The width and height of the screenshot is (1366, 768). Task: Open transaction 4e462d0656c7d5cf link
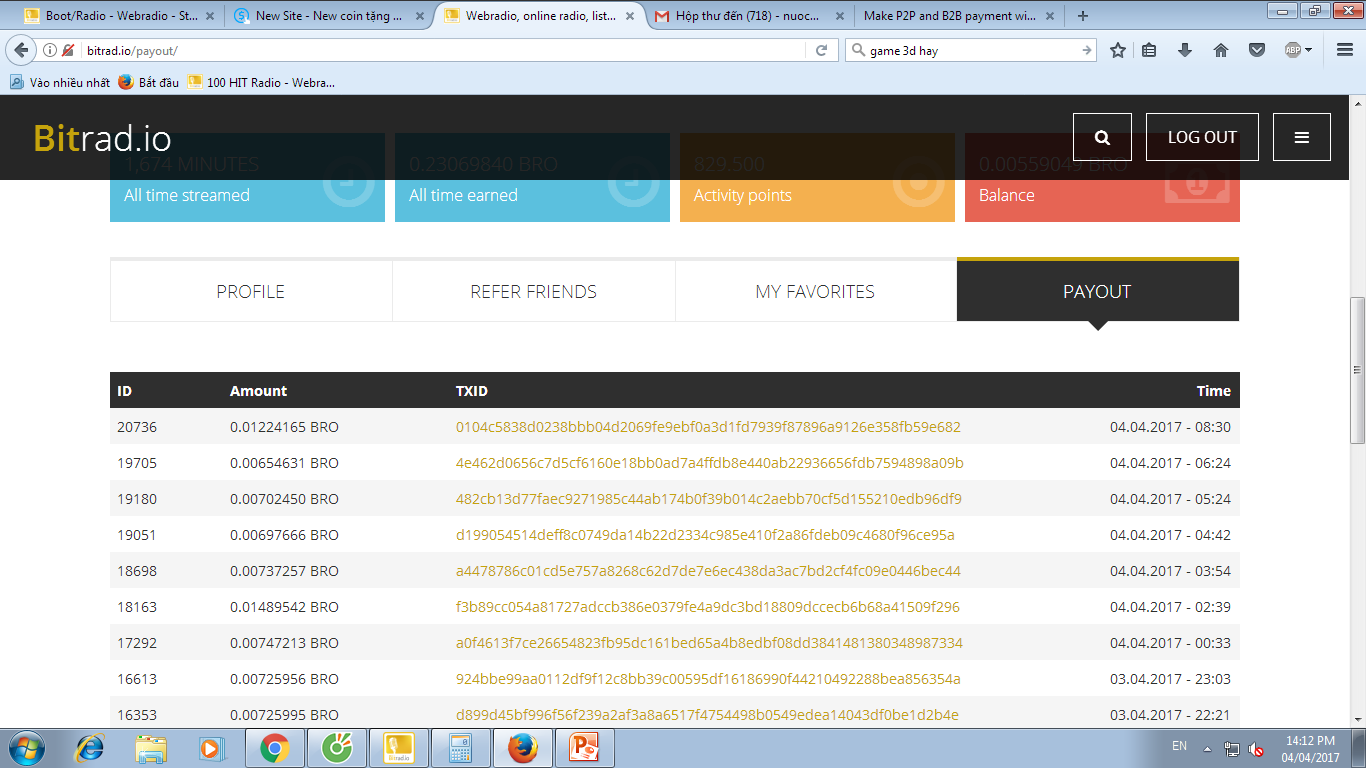(710, 463)
